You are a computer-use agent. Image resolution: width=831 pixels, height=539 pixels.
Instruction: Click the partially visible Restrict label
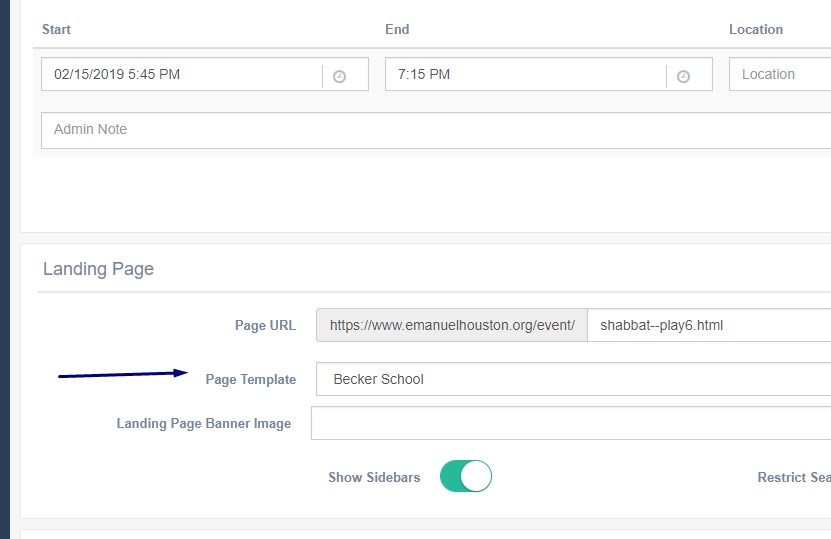tap(793, 477)
